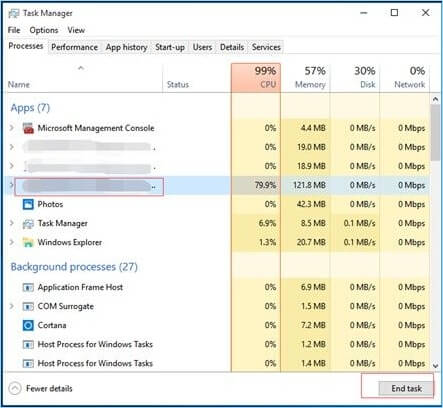Expand blurred app row using 18.9 MB
This screenshot has height=408, width=443.
point(12,166)
